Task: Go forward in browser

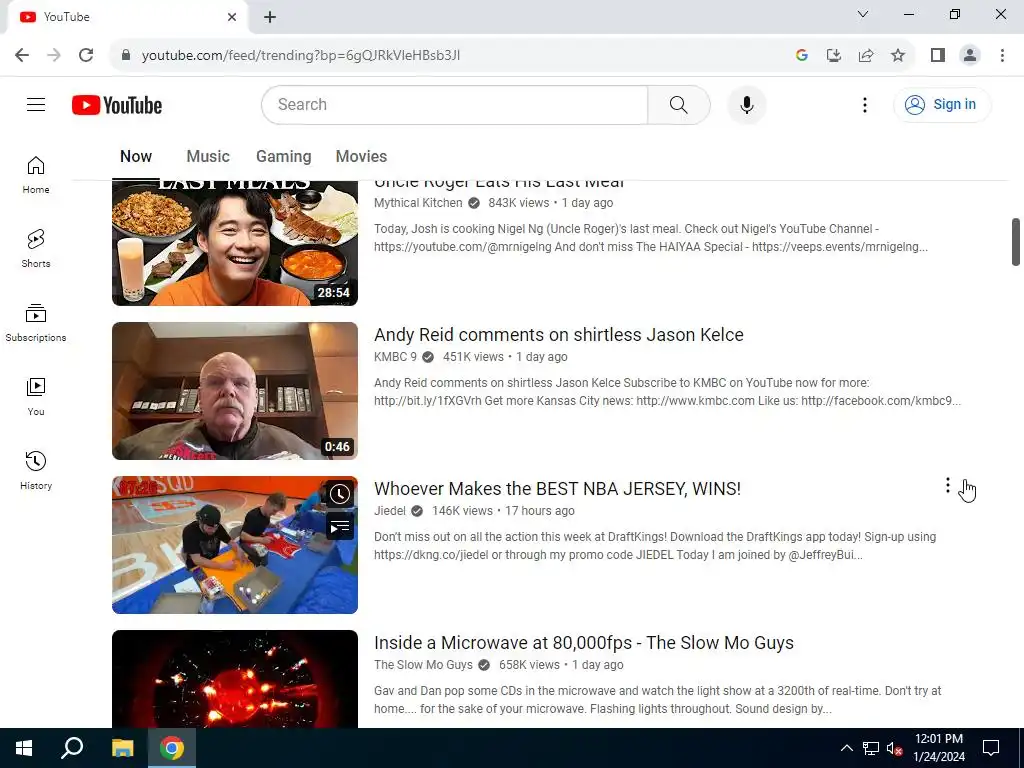Action: coord(54,56)
